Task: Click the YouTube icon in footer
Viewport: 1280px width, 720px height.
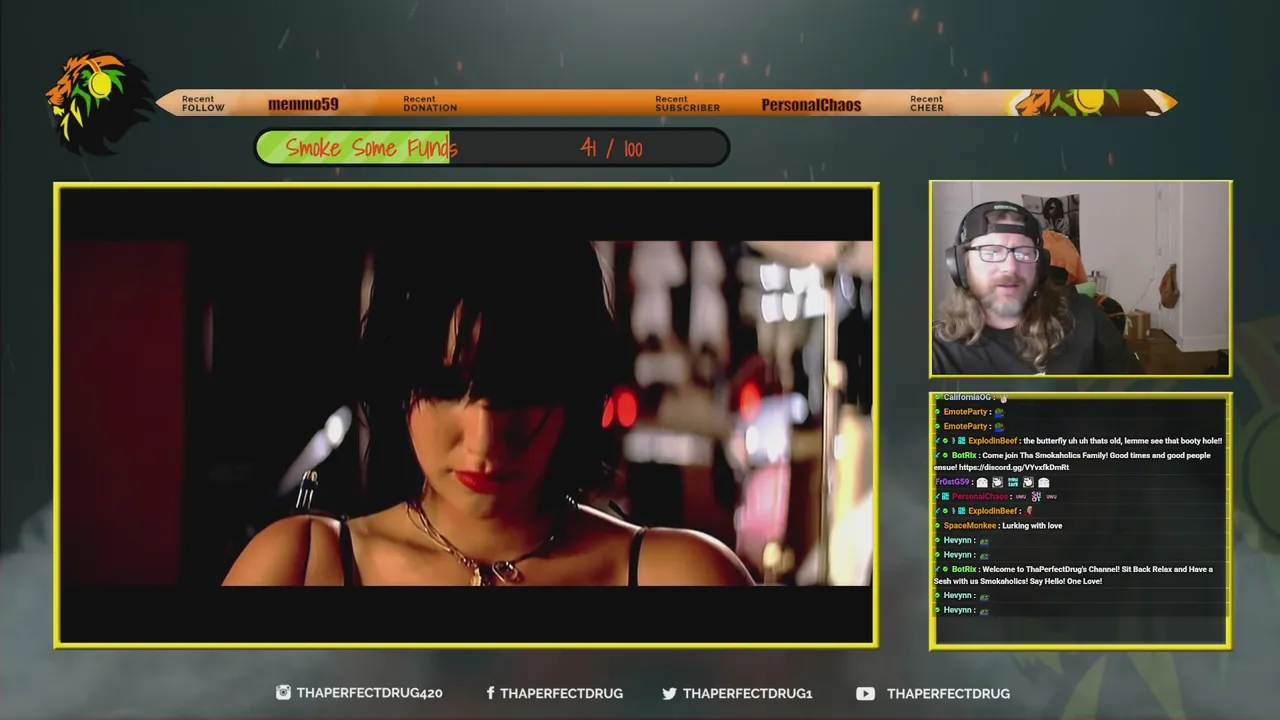Action: pyautogui.click(x=865, y=693)
